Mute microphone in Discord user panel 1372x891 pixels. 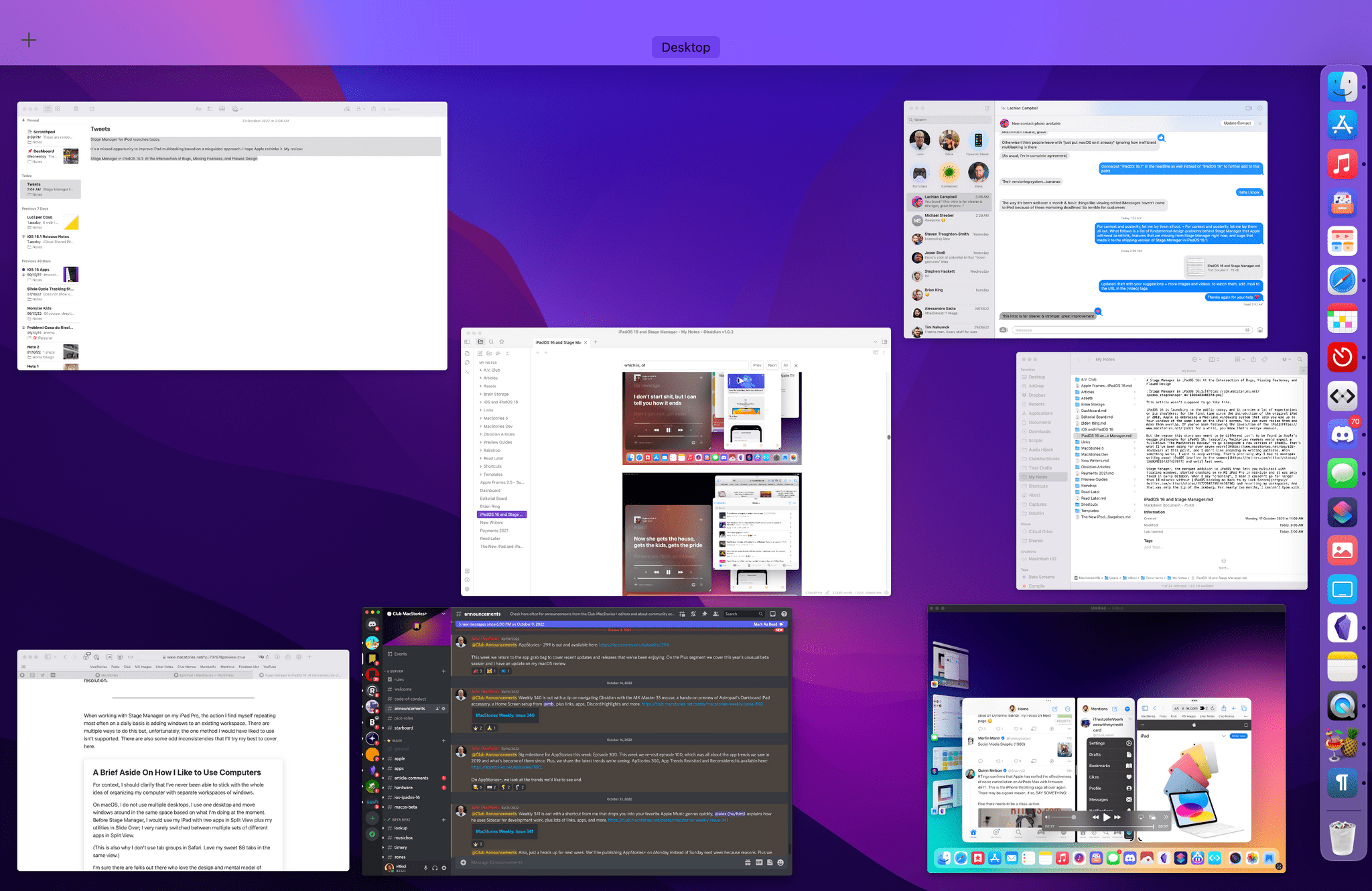coord(425,868)
